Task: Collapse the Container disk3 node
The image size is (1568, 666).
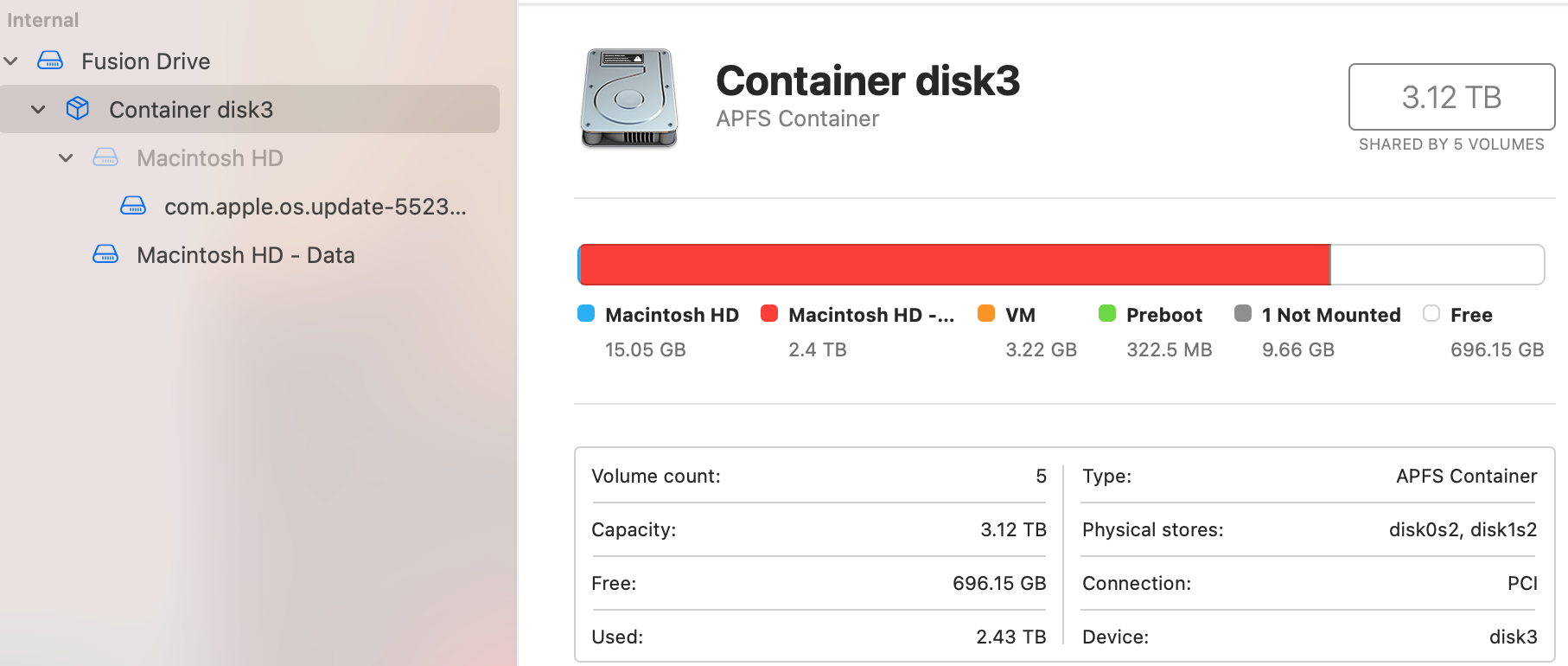Action: [38, 109]
